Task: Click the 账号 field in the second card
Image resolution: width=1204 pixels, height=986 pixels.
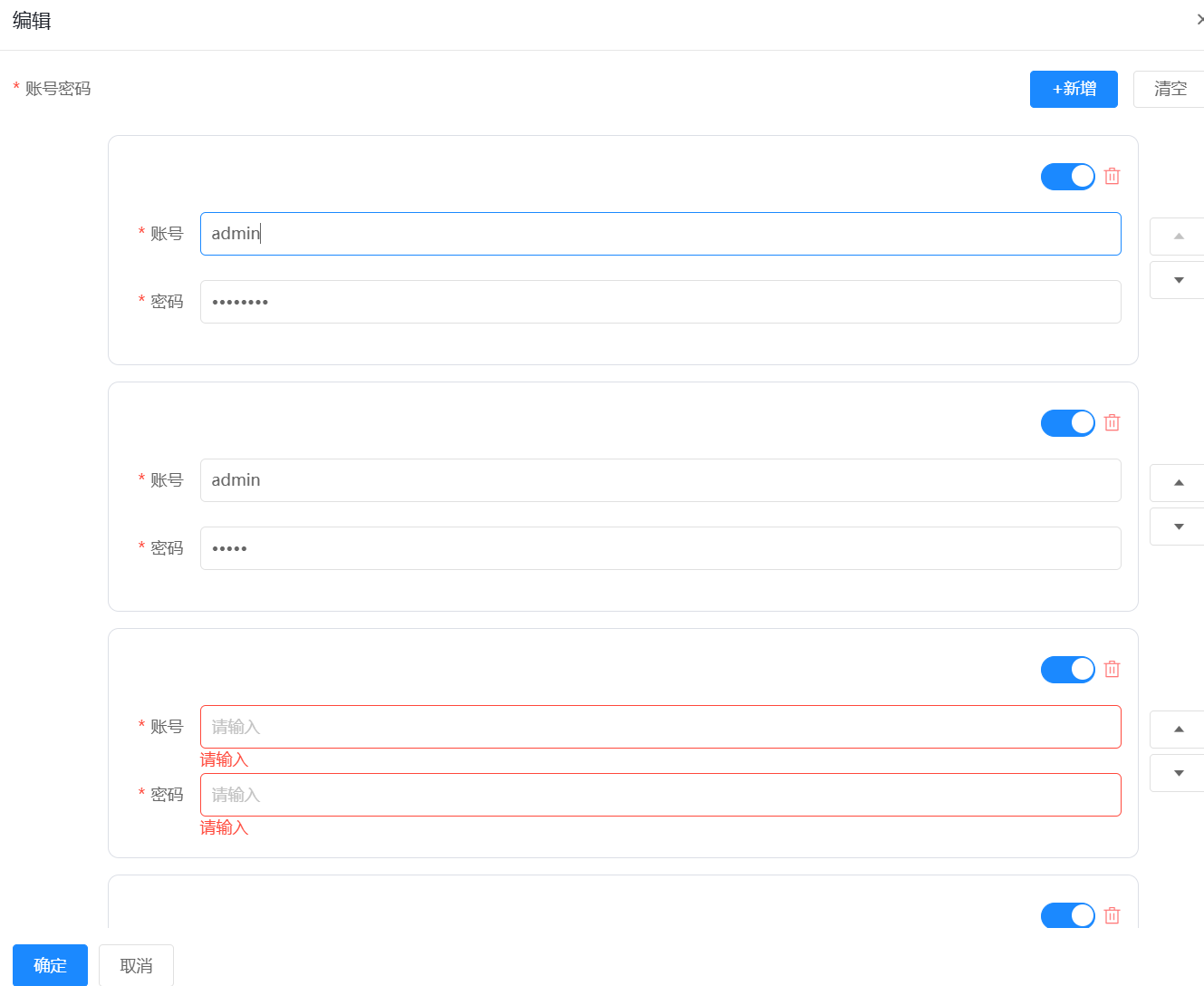Action: pyautogui.click(x=660, y=480)
